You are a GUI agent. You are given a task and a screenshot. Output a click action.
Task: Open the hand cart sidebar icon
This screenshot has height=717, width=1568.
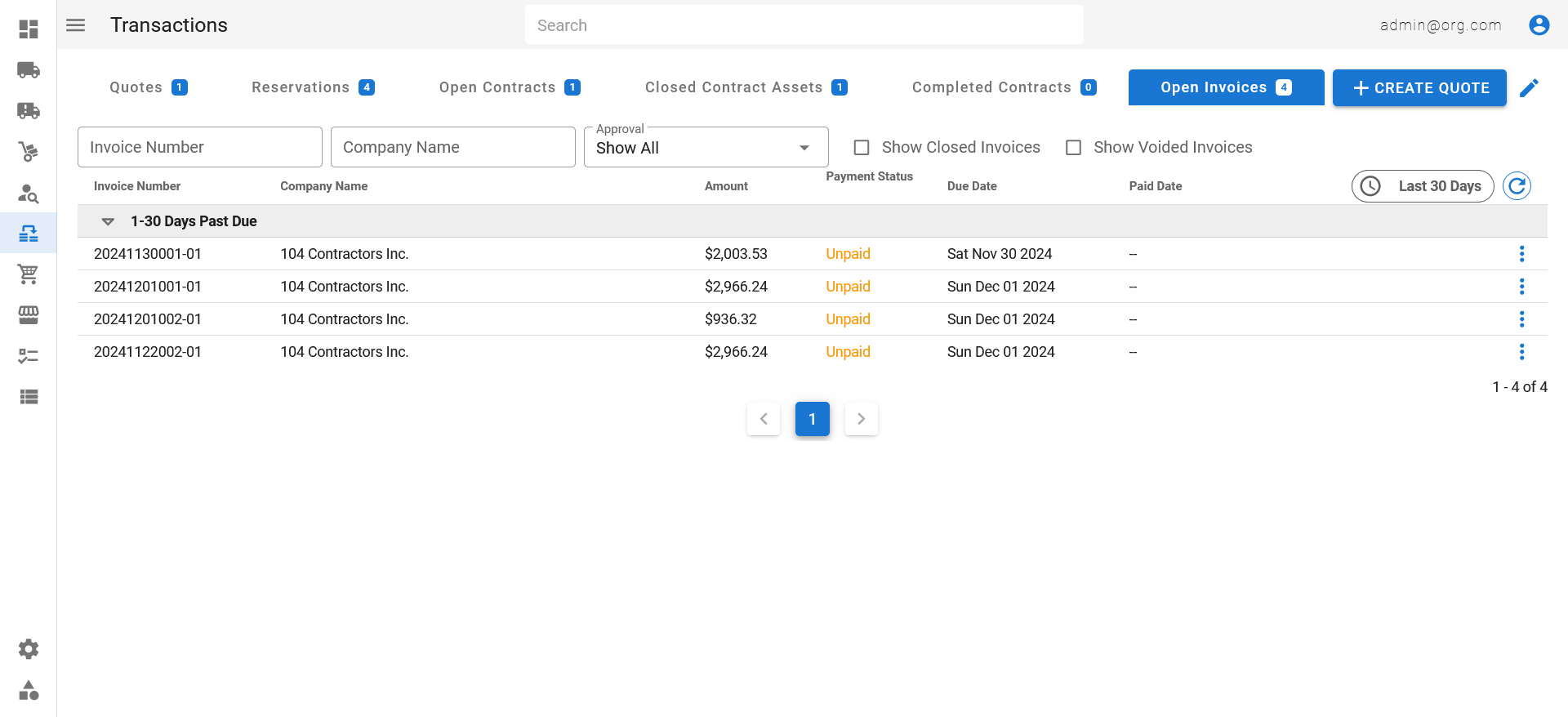(x=29, y=152)
